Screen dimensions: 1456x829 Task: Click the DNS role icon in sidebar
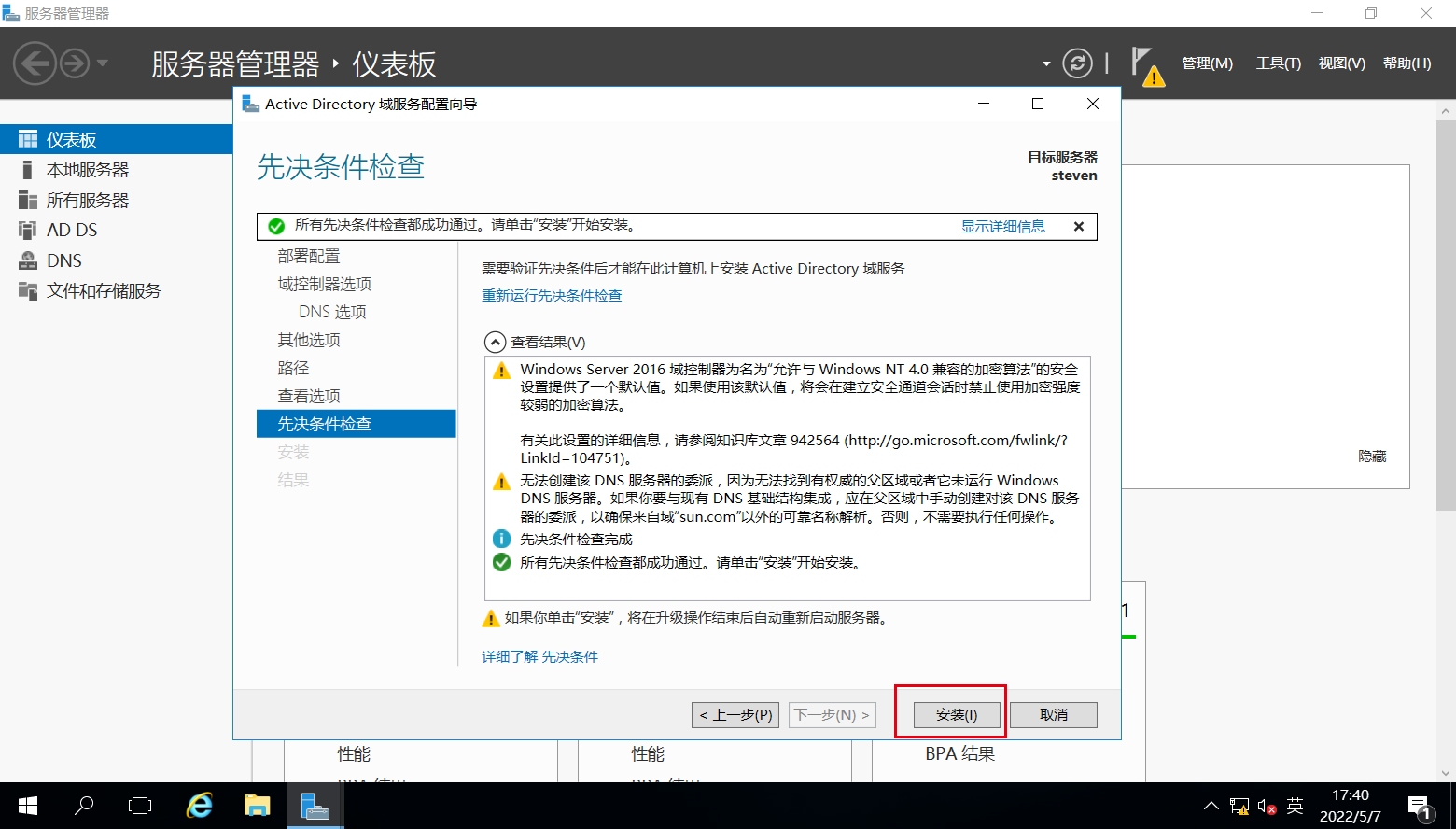coord(28,260)
